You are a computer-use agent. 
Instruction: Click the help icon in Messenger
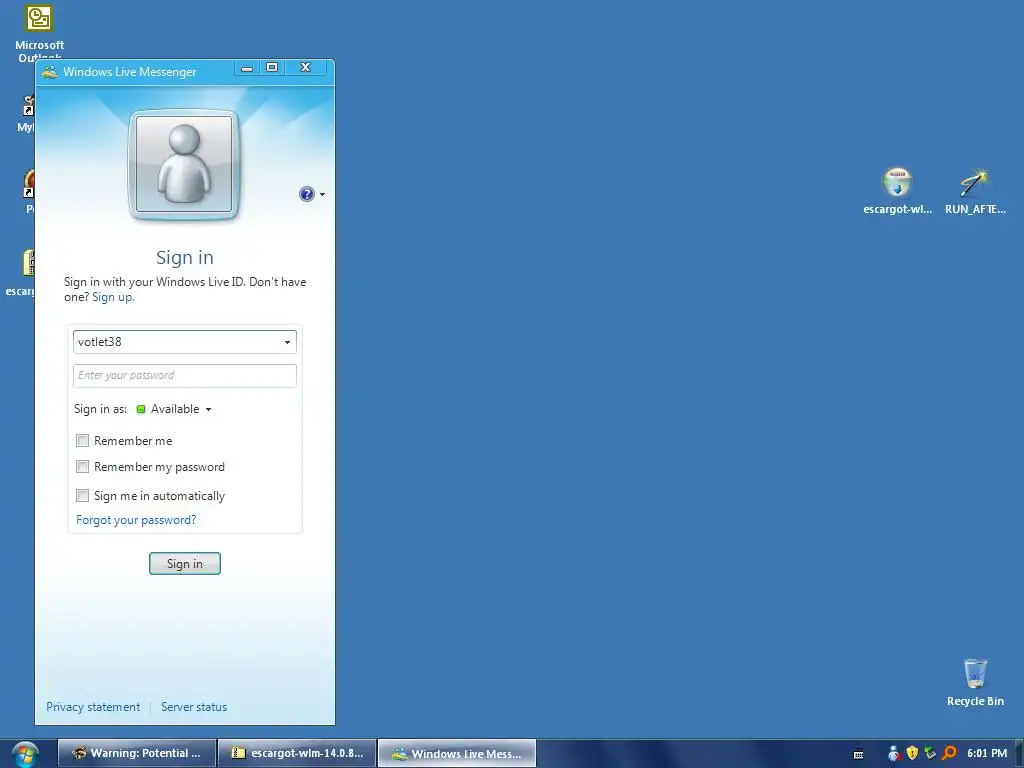click(x=306, y=194)
